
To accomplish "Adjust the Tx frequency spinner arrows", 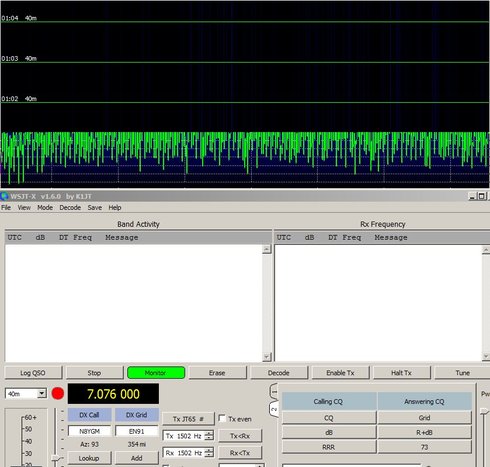I will point(209,436).
